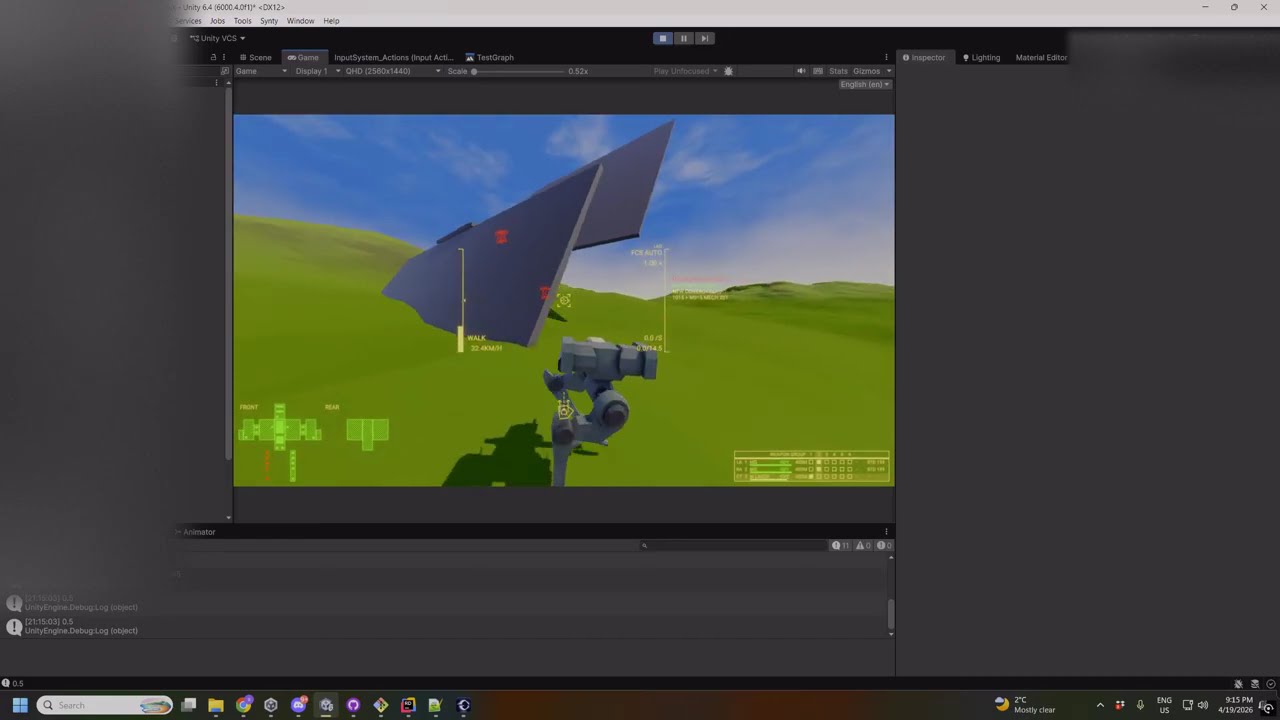Open the Display 1 dropdown

(317, 71)
